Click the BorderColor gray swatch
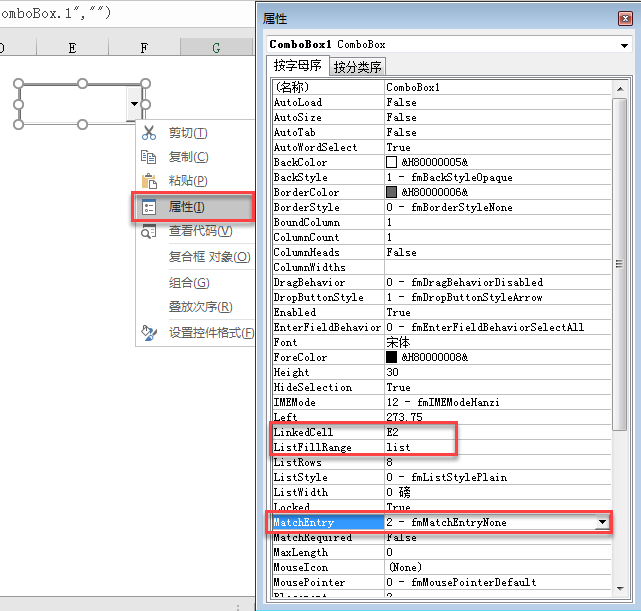The height and width of the screenshot is (611, 641). [391, 192]
